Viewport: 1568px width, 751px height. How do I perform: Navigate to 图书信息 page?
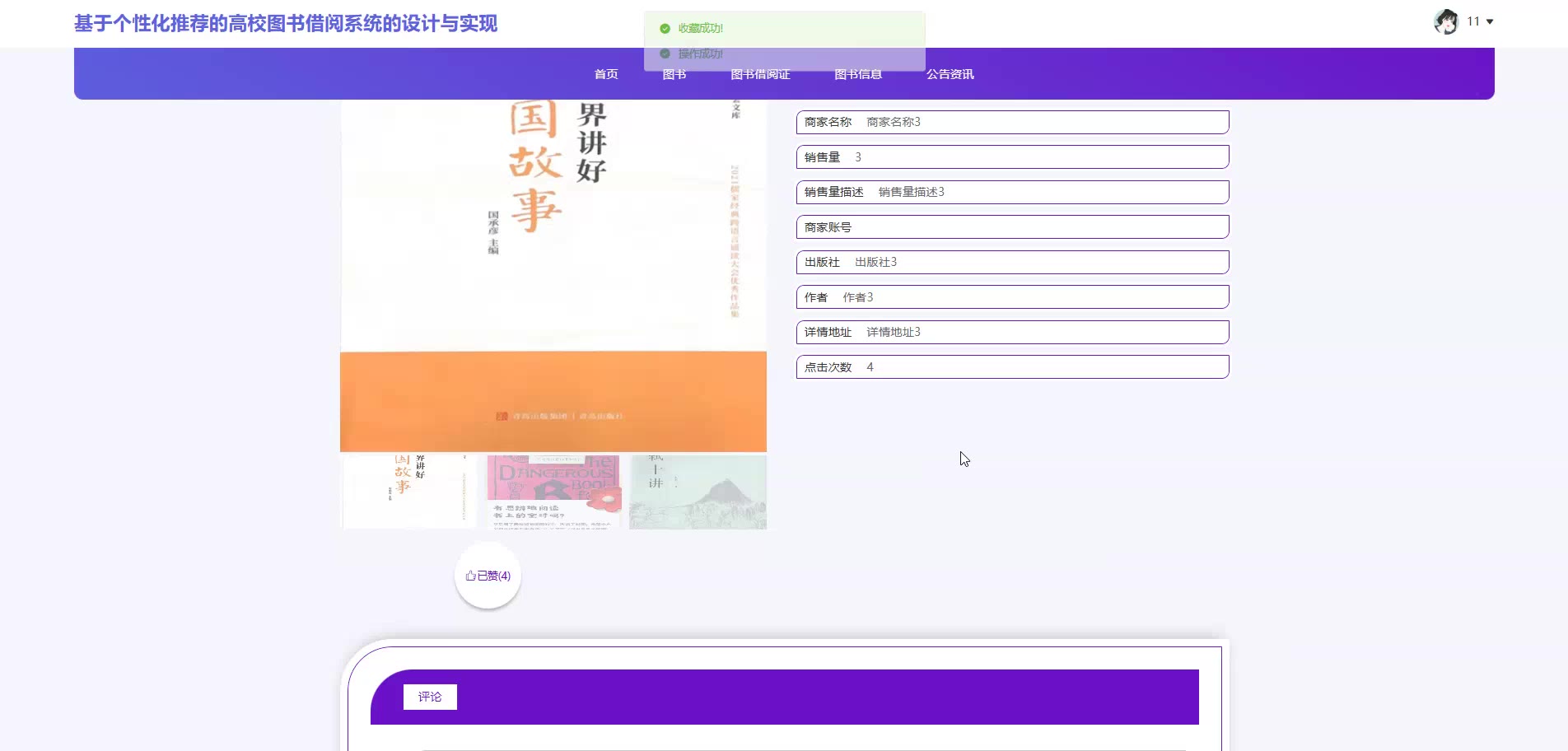858,74
